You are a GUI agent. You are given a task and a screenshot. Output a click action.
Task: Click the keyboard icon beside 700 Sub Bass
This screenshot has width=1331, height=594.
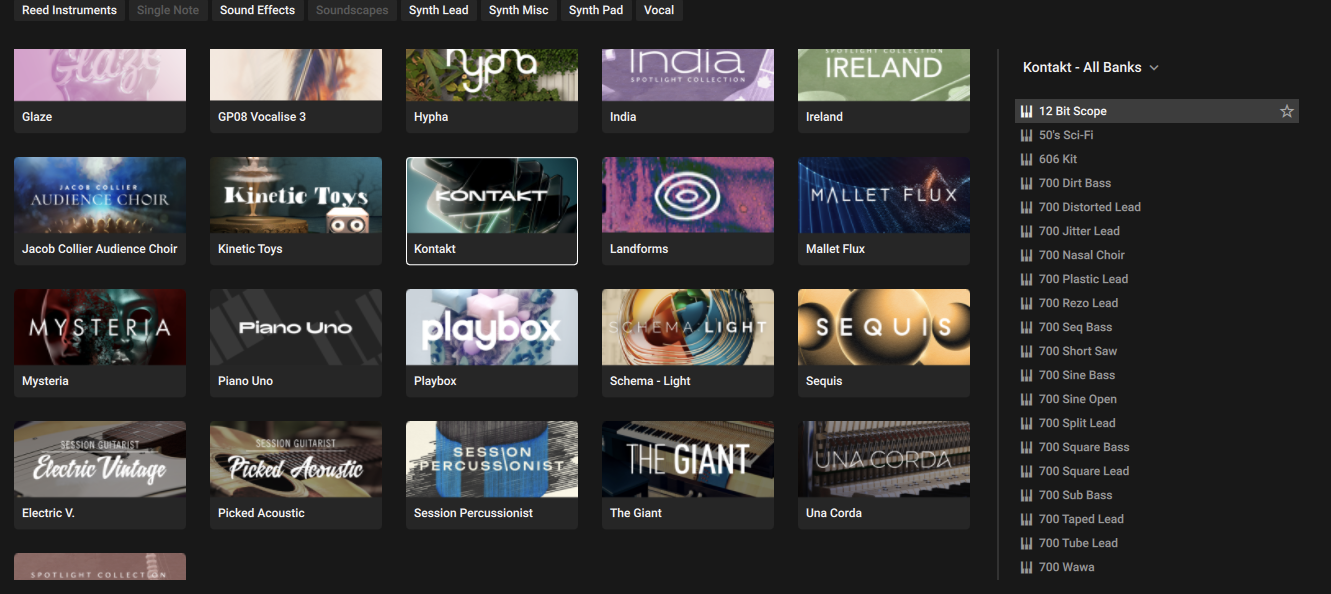point(1027,495)
